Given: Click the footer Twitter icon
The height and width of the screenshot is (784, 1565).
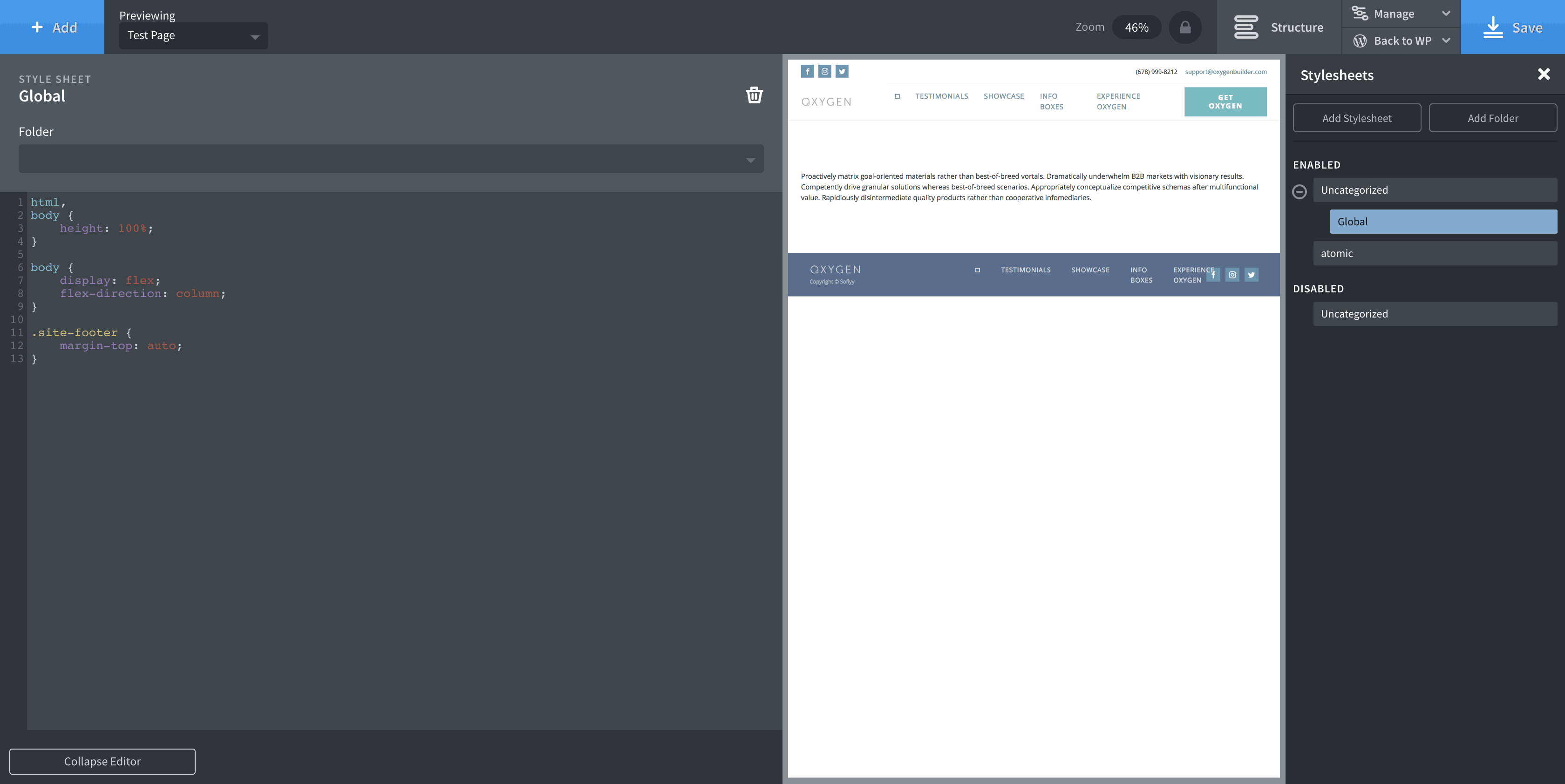Looking at the screenshot, I should (x=1252, y=275).
